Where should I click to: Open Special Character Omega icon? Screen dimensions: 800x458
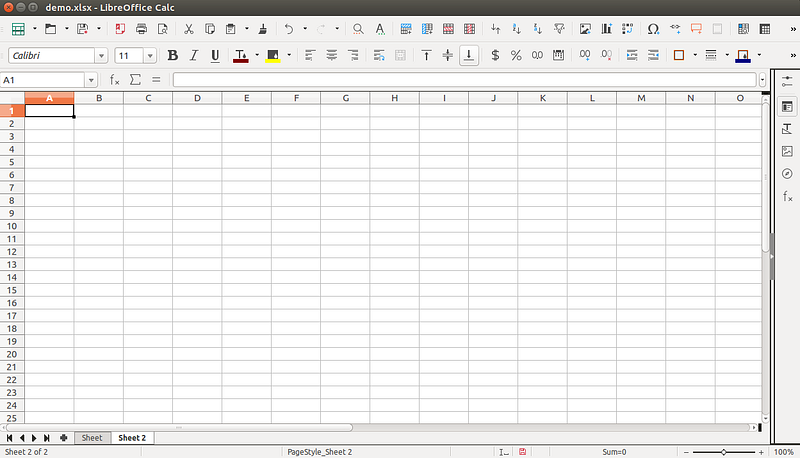tap(653, 29)
